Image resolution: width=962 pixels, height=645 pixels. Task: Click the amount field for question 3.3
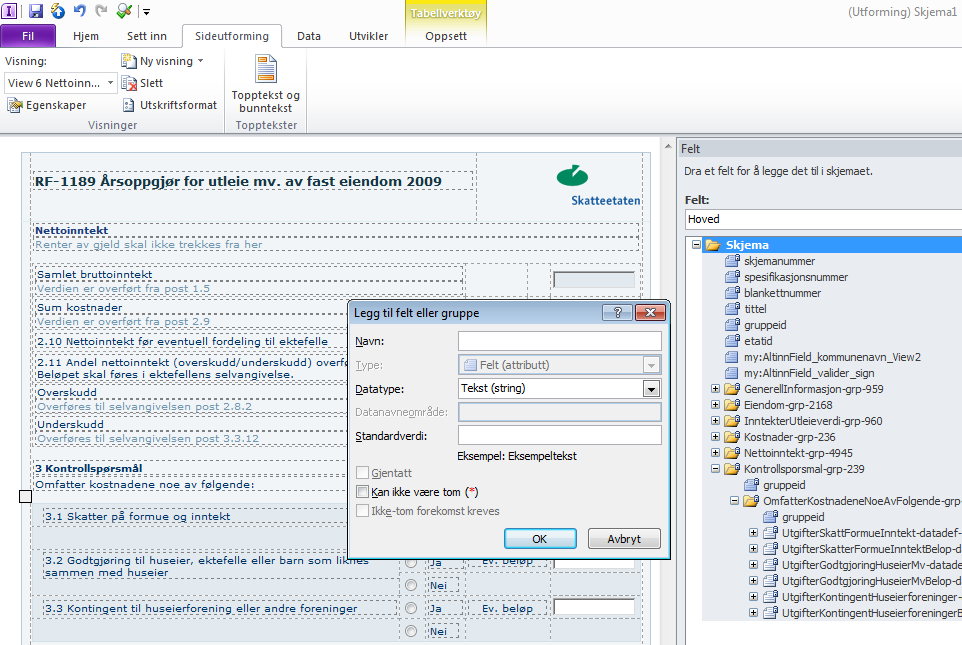click(594, 607)
